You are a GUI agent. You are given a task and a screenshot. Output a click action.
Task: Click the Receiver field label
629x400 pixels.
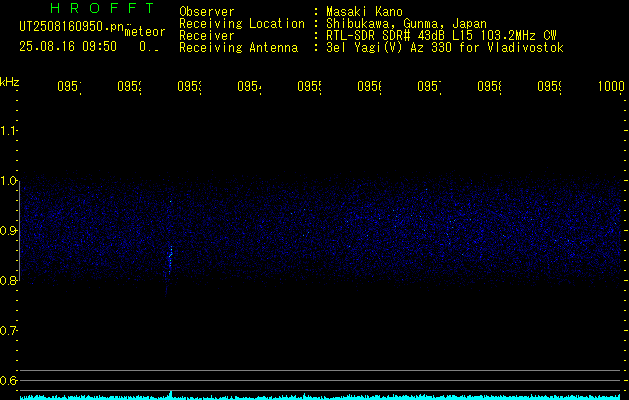[x=207, y=36]
